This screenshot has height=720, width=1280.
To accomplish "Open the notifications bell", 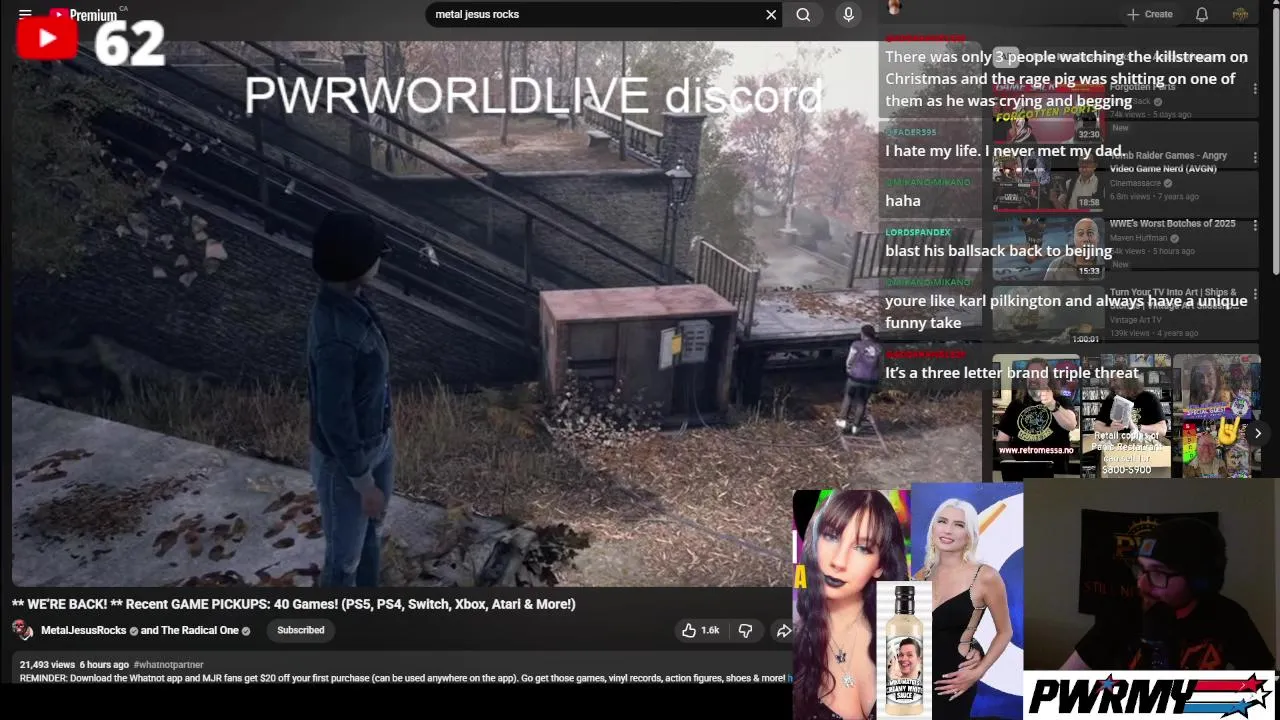I will [1202, 14].
